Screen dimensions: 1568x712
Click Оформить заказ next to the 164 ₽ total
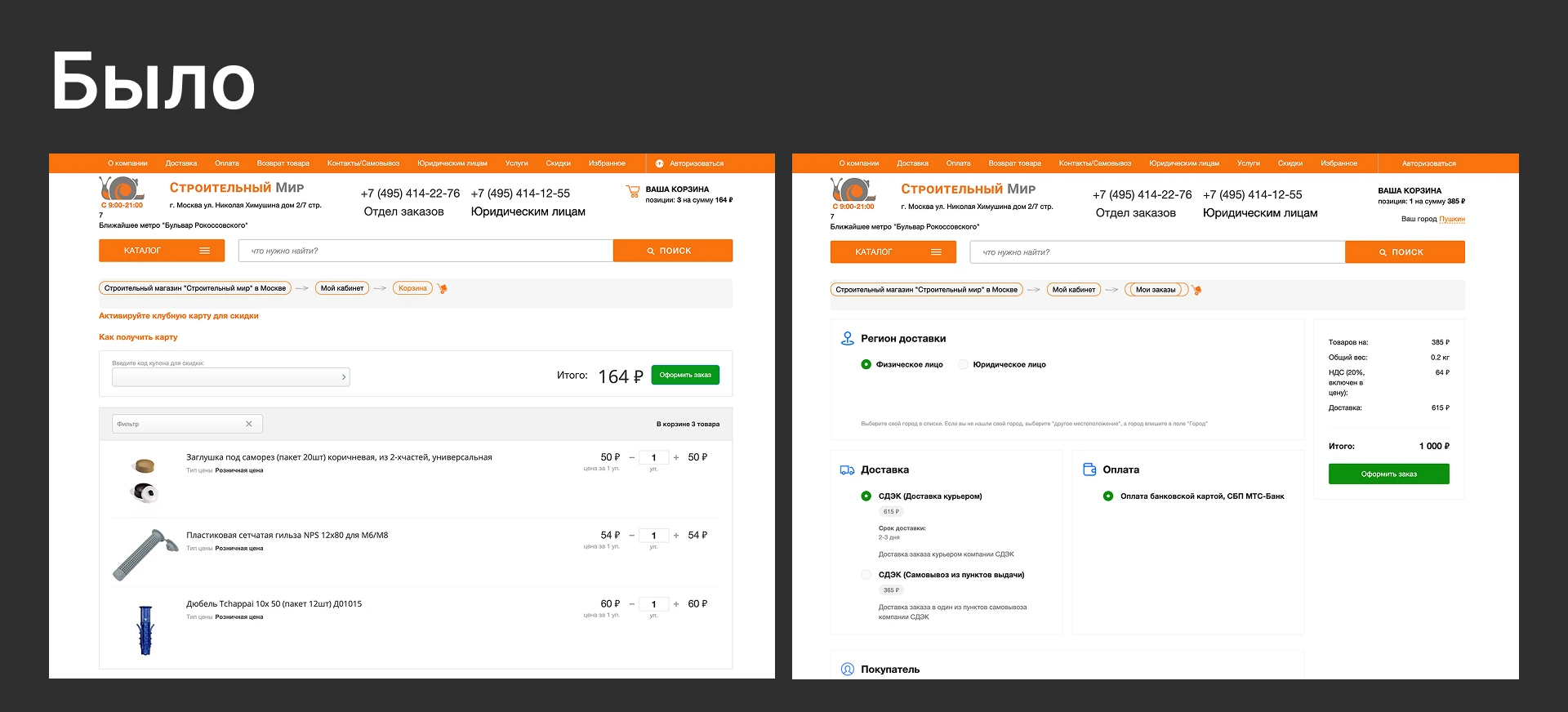point(685,376)
